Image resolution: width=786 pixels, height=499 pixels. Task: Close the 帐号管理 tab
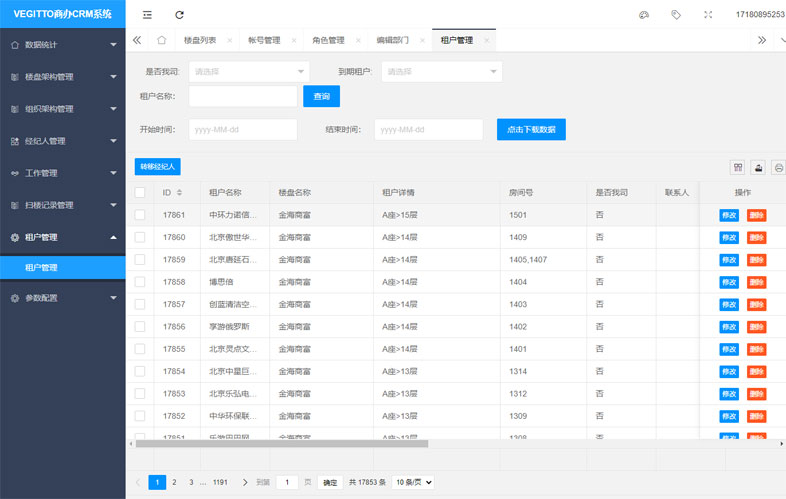click(x=294, y=41)
